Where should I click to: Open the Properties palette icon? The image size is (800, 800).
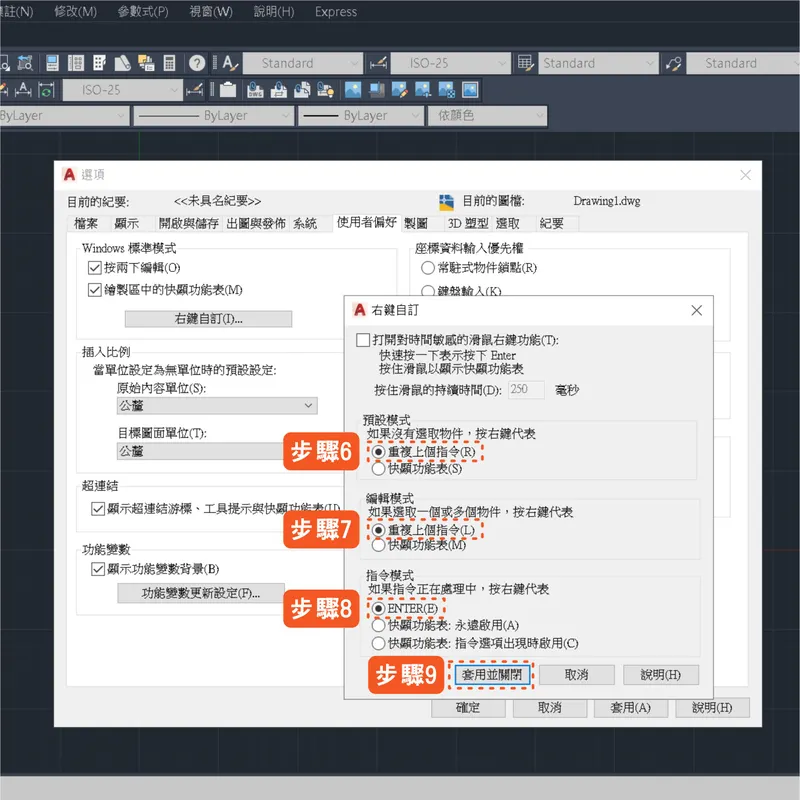click(52, 63)
